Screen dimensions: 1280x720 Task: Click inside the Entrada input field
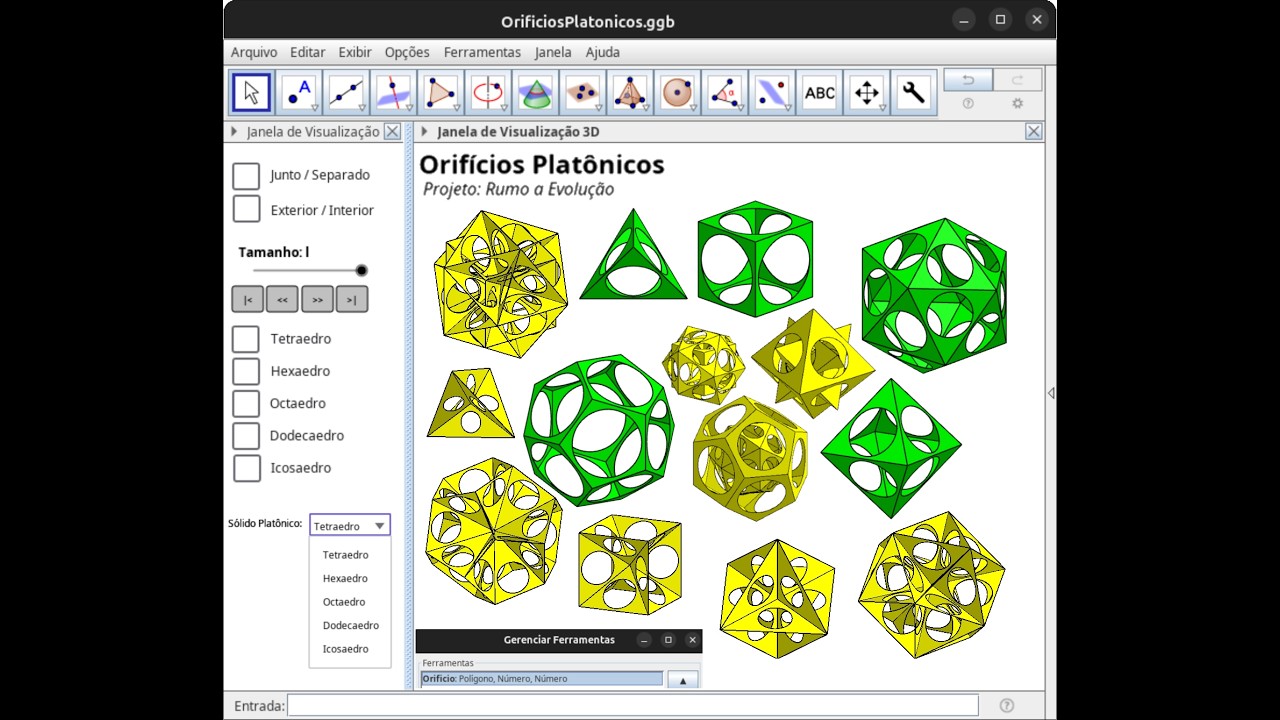tap(632, 705)
